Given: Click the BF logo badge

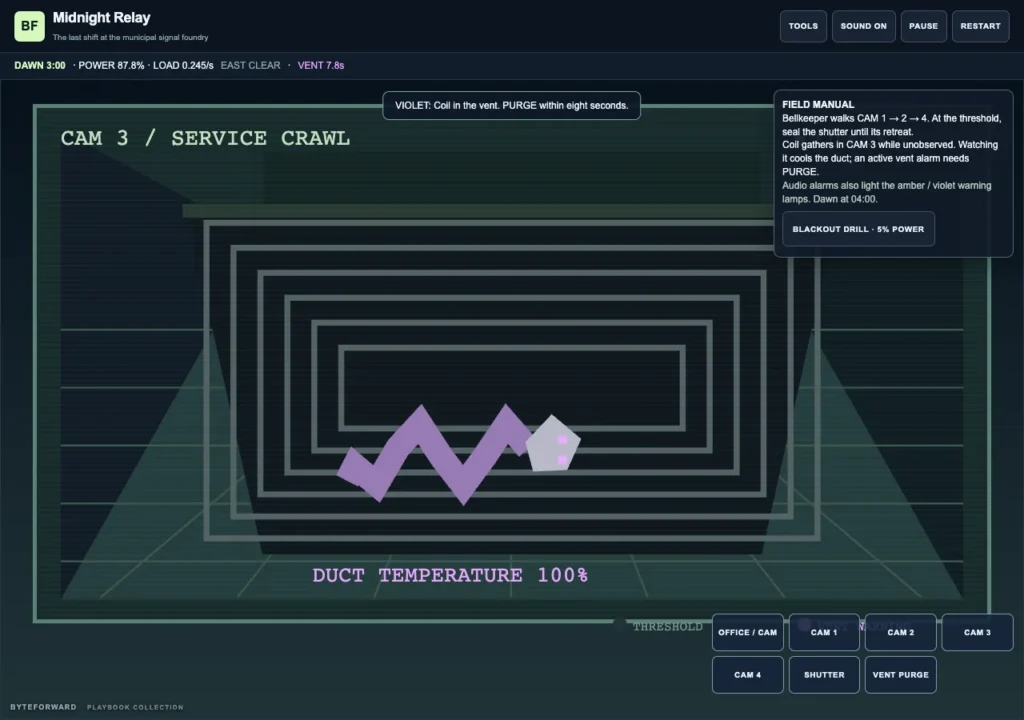Looking at the screenshot, I should pyautogui.click(x=29, y=26).
